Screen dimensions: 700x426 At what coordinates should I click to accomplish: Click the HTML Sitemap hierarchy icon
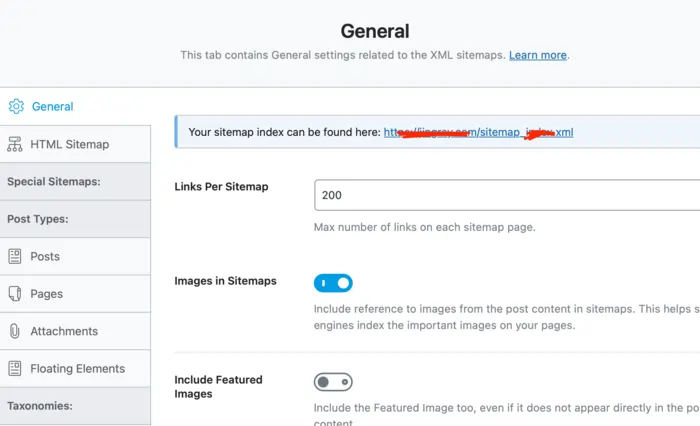(x=14, y=144)
